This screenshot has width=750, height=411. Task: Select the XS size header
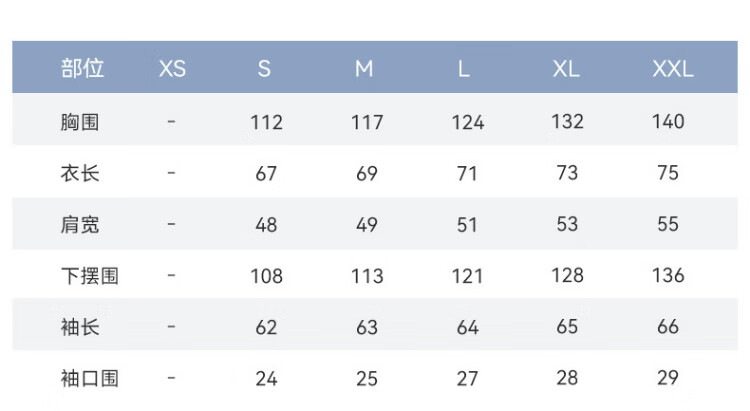pos(172,69)
